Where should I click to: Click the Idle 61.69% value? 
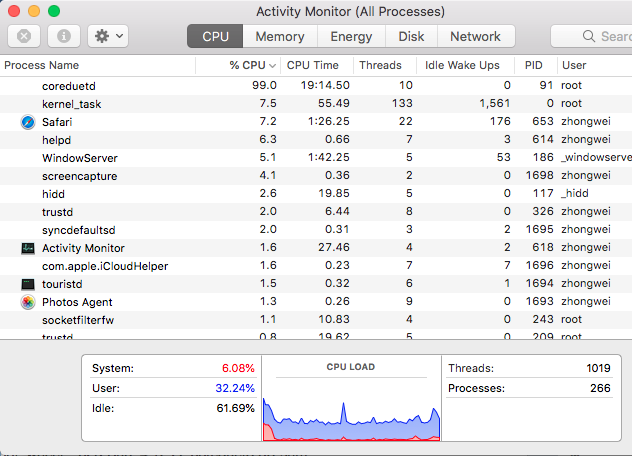pos(235,408)
